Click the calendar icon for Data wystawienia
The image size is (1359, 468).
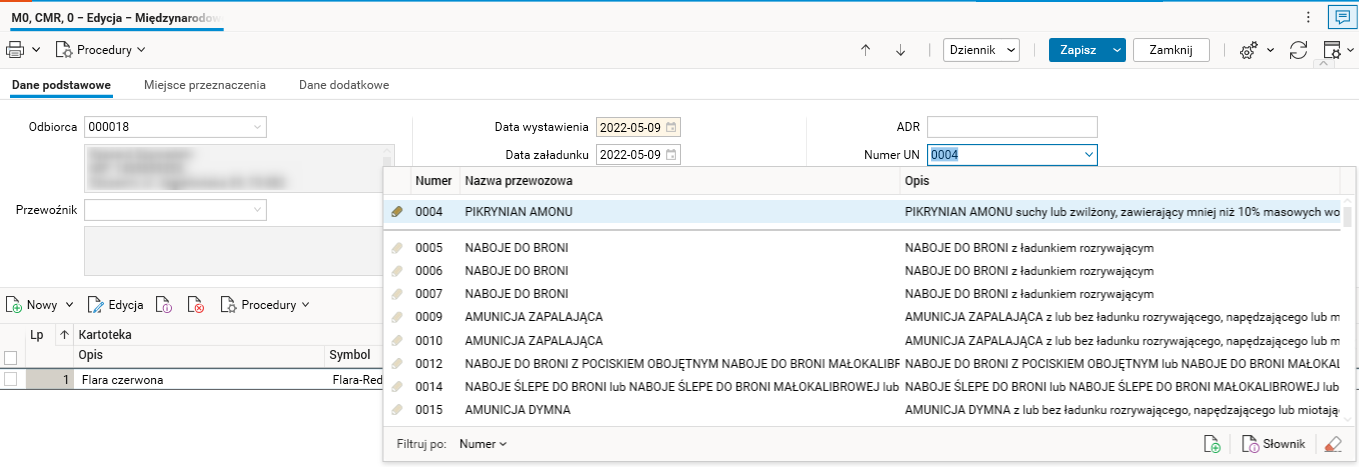tap(672, 127)
